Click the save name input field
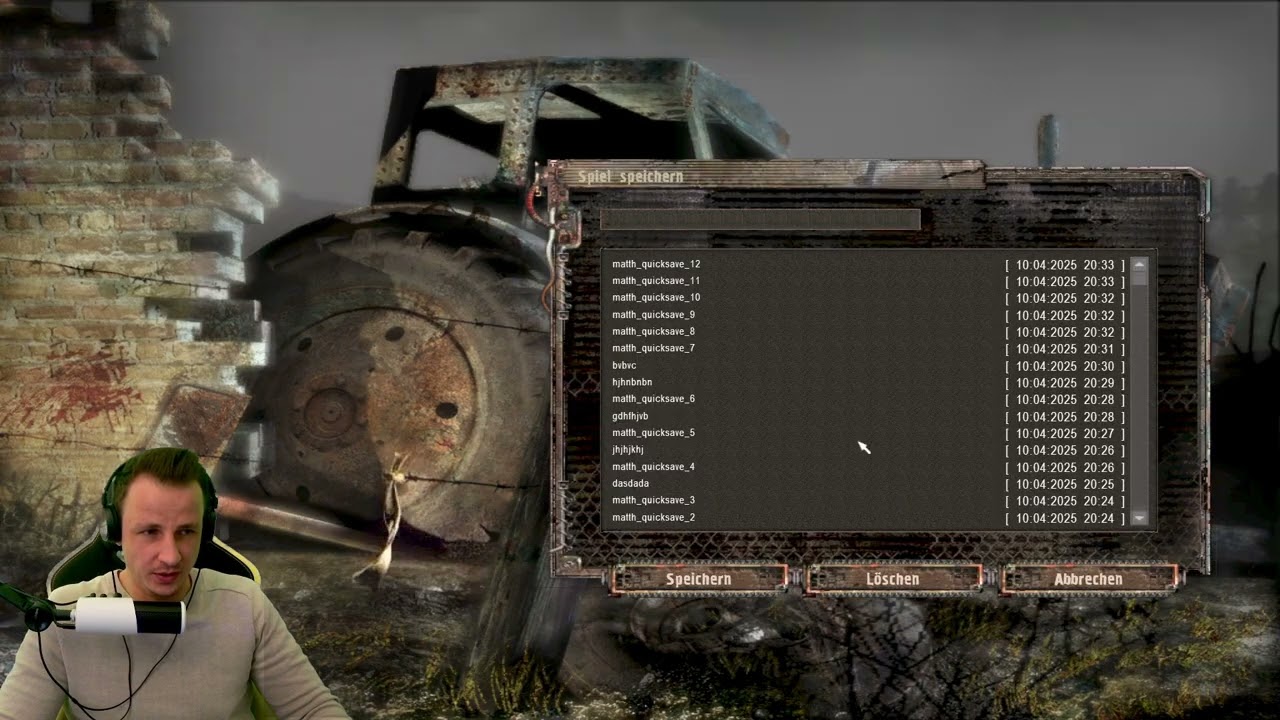 [760, 219]
